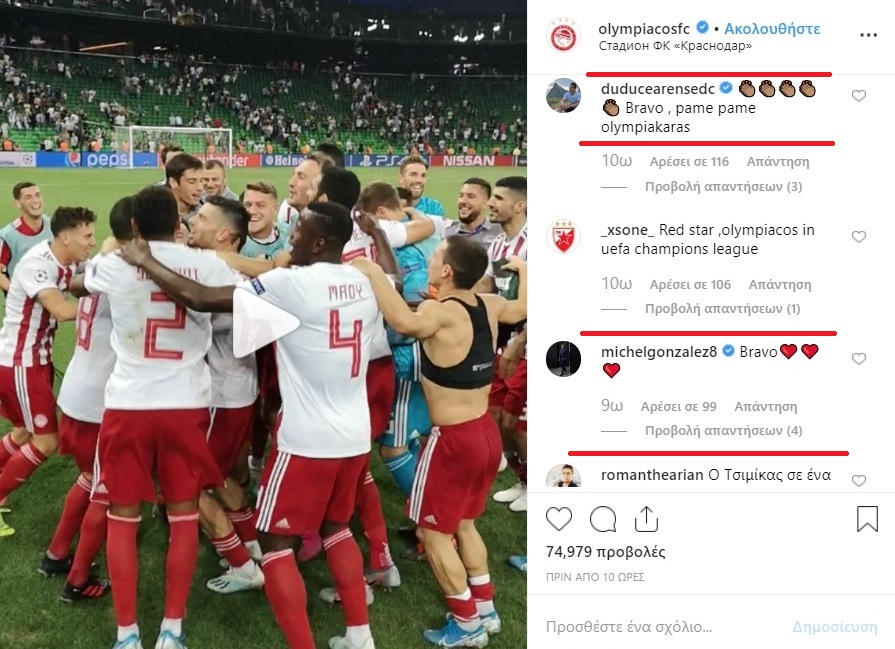Open the michelgonzalez8 username link
The width and height of the screenshot is (895, 649).
pos(659,352)
